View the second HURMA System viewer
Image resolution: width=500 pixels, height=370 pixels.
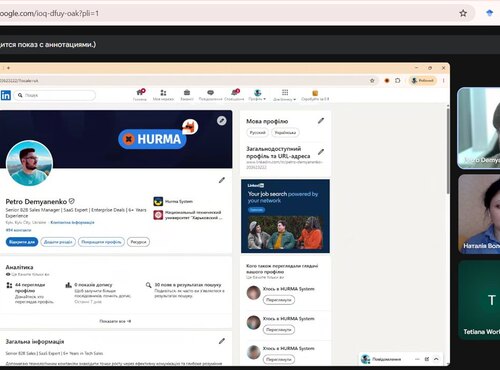tap(279, 330)
